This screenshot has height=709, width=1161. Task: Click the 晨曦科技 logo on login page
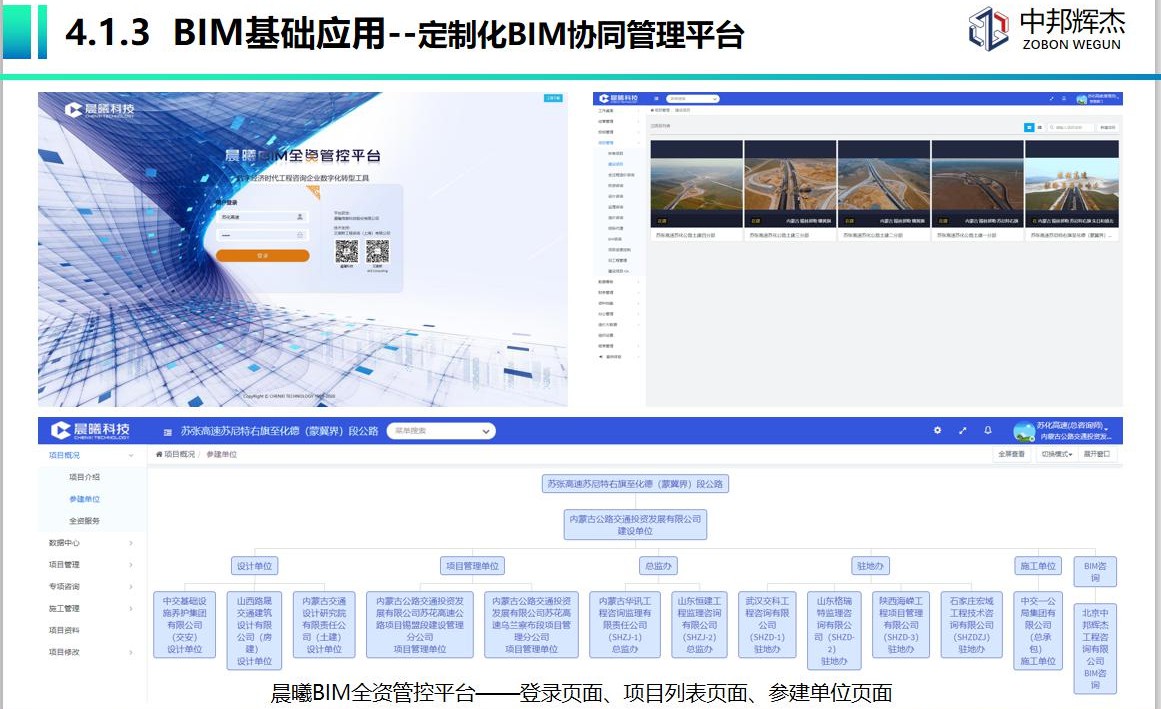(99, 110)
